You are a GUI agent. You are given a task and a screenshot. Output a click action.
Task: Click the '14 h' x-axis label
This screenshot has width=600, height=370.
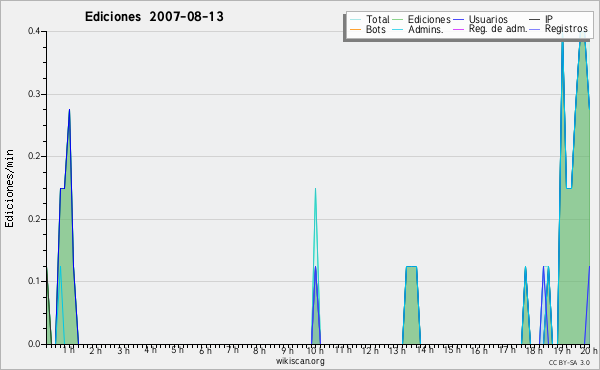click(x=425, y=350)
